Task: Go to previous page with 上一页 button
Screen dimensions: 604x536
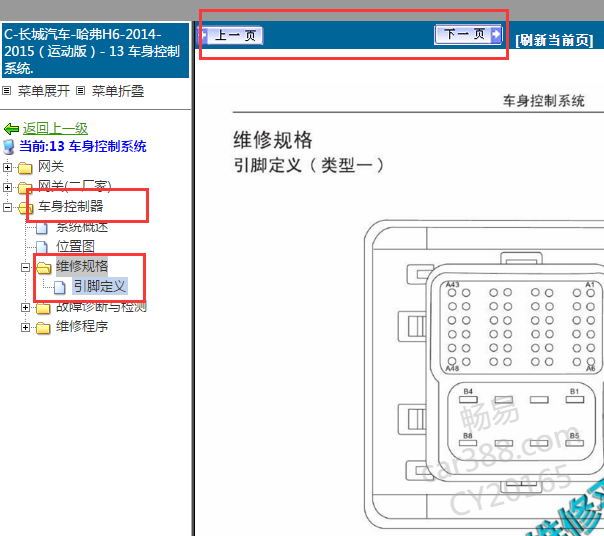Action: [x=231, y=35]
